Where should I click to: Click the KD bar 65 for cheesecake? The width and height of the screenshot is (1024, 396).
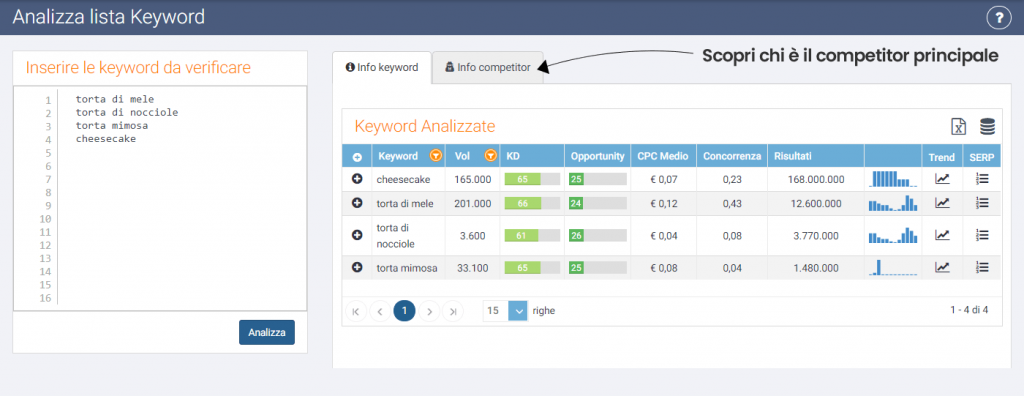[x=532, y=179]
